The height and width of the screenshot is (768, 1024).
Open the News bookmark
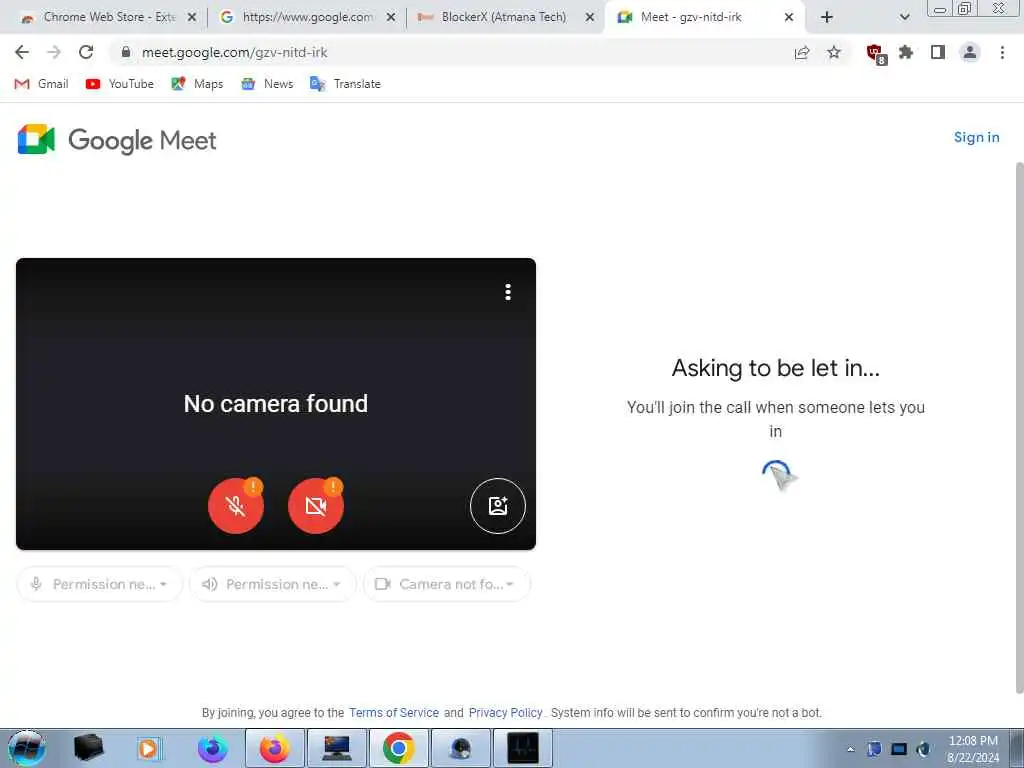(x=267, y=84)
